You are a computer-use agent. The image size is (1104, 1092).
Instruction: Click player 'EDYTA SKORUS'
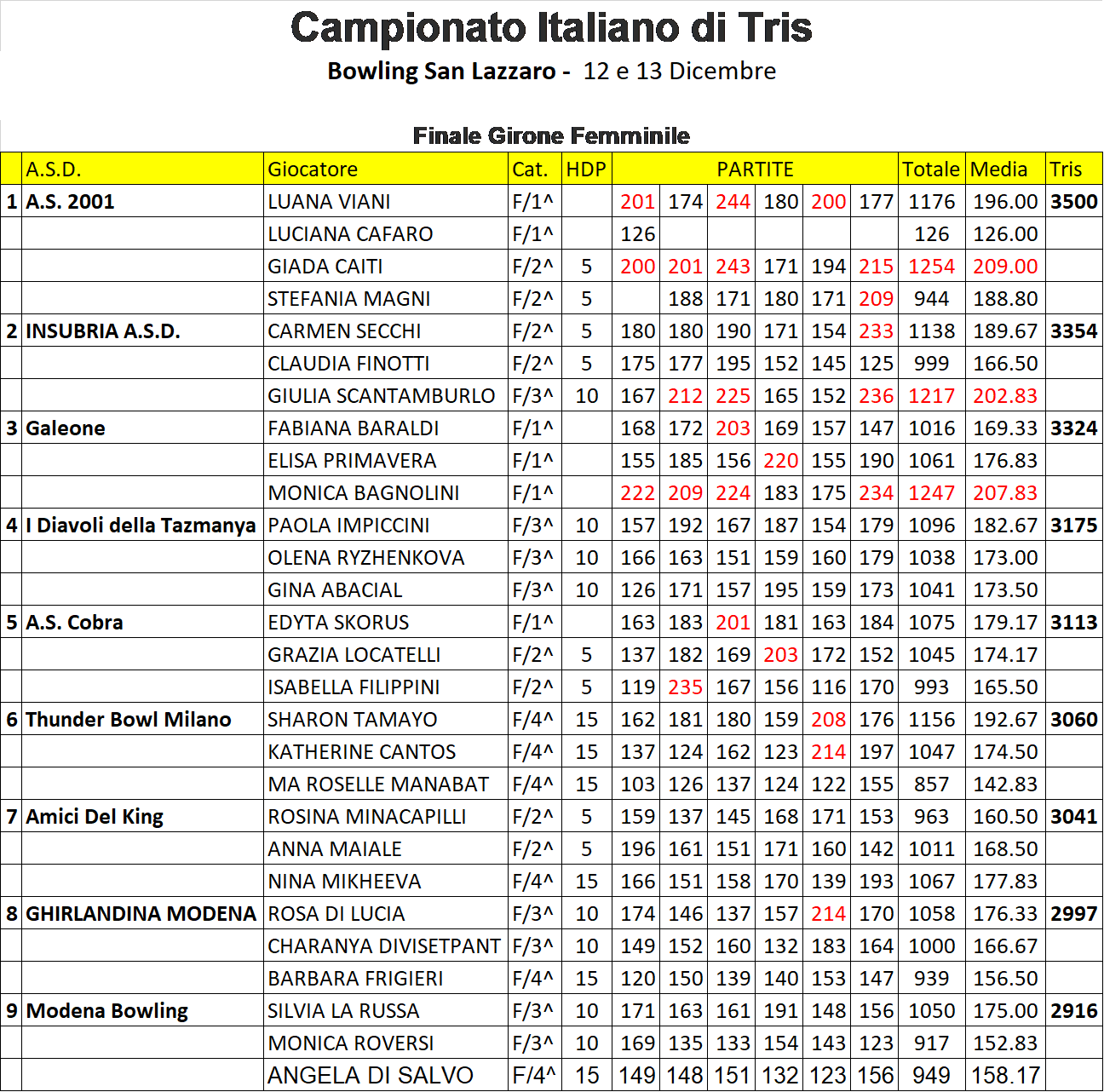point(338,622)
